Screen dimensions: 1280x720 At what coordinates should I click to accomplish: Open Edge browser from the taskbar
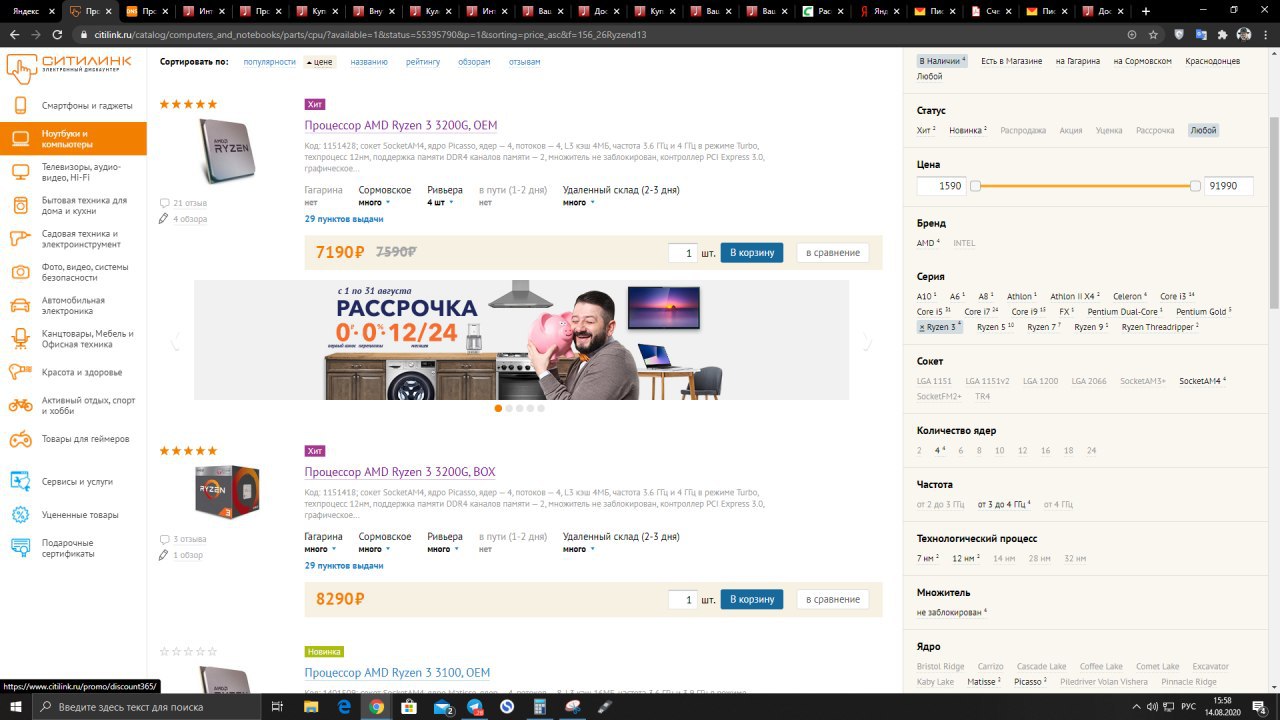click(x=344, y=707)
